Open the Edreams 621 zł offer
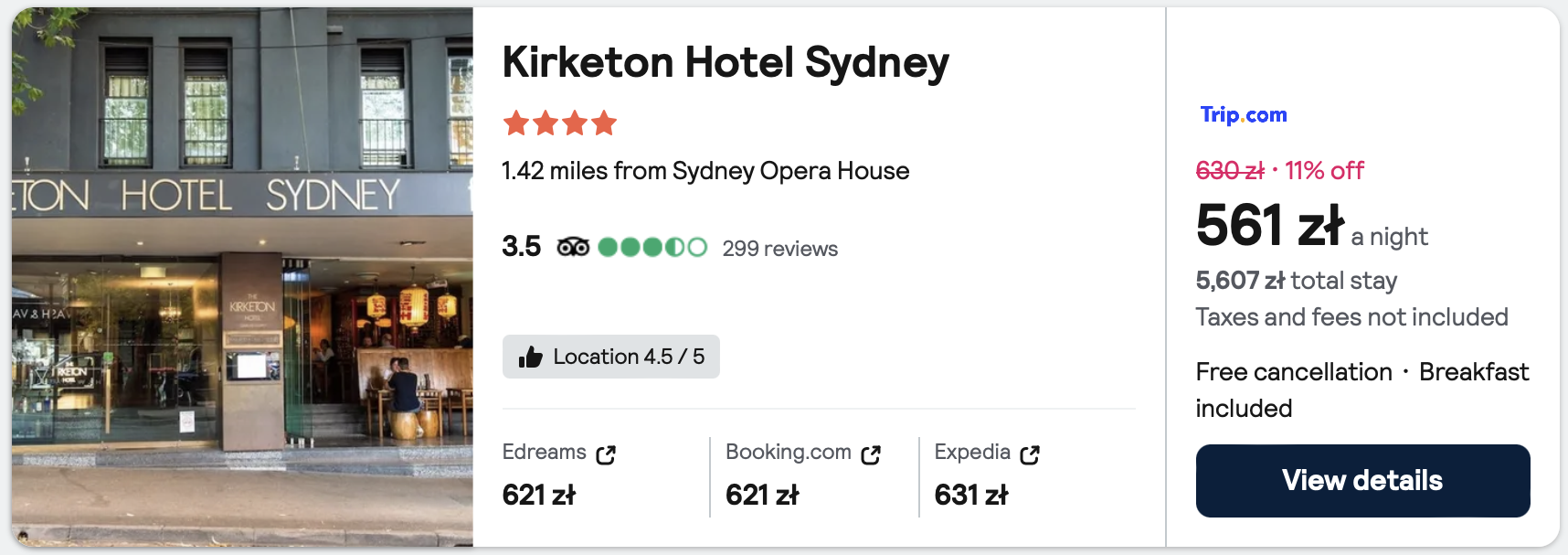Image resolution: width=1568 pixels, height=555 pixels. (x=539, y=495)
